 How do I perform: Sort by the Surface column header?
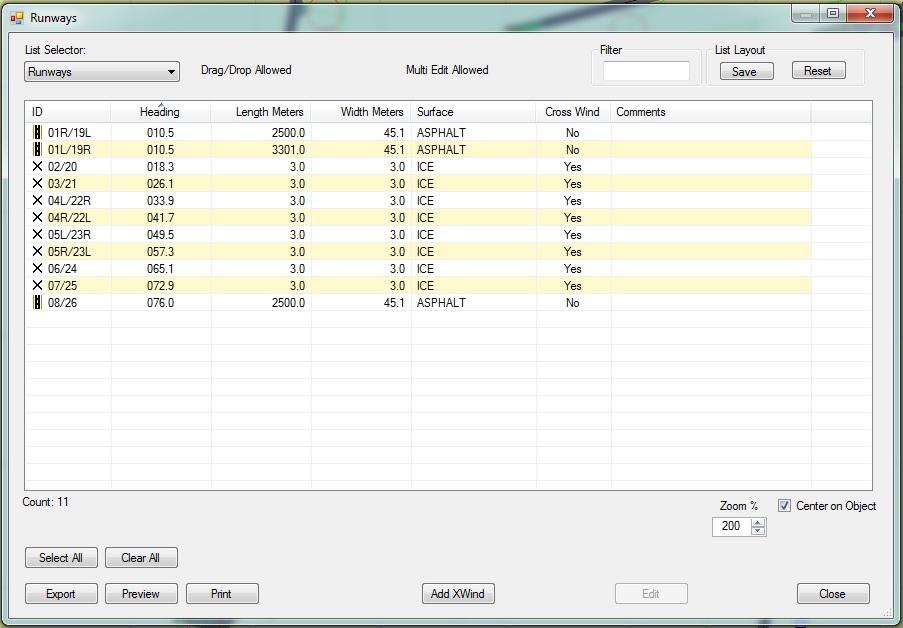pos(473,112)
